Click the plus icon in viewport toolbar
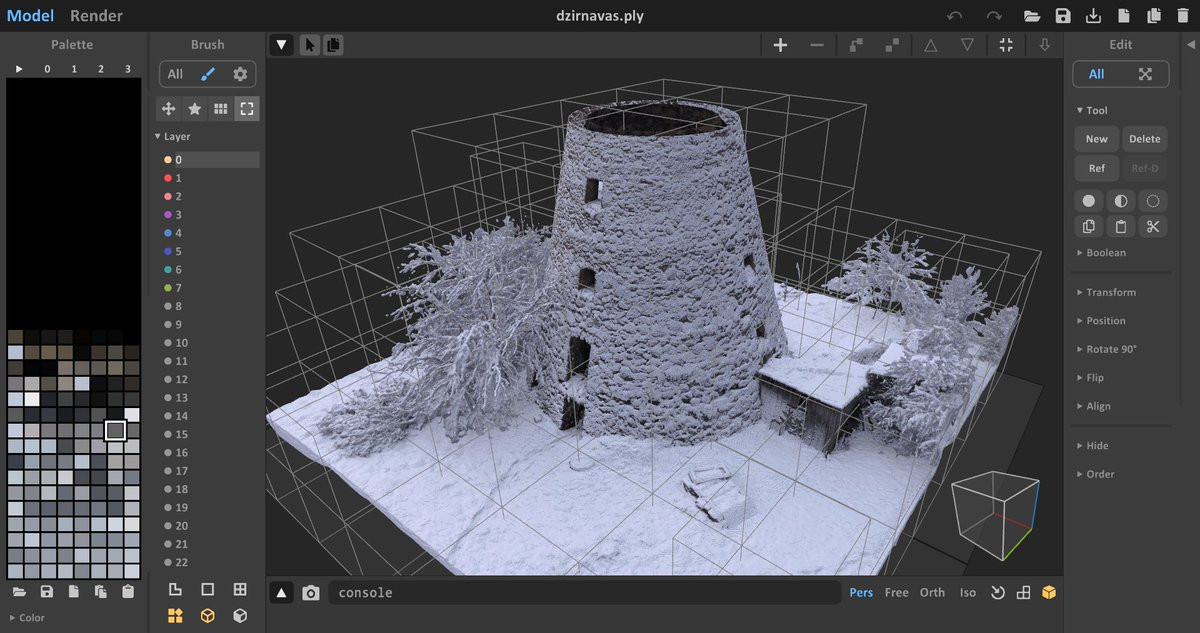This screenshot has width=1200, height=633. point(780,45)
